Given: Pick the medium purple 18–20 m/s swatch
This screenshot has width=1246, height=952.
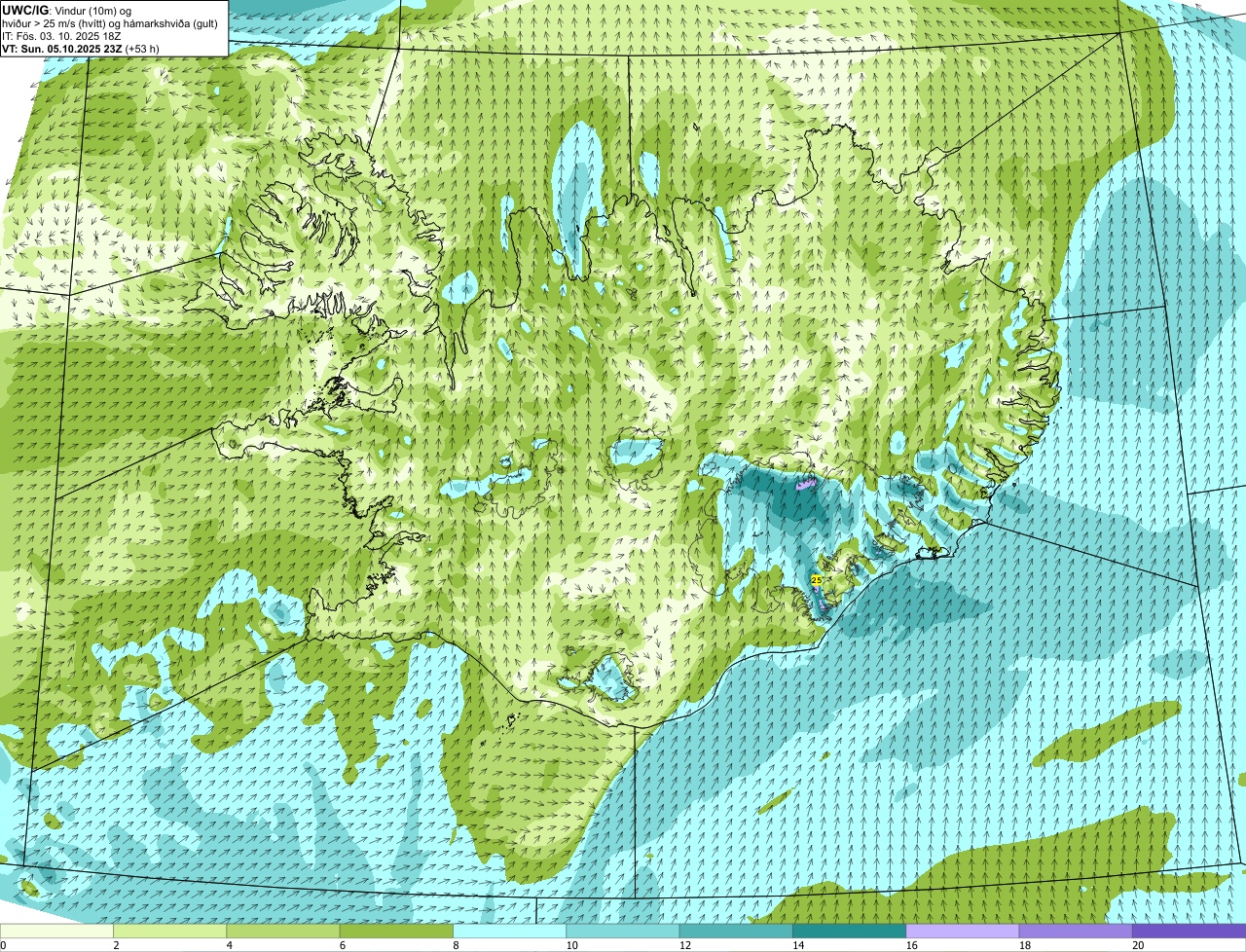Looking at the screenshot, I should click(x=1076, y=931).
